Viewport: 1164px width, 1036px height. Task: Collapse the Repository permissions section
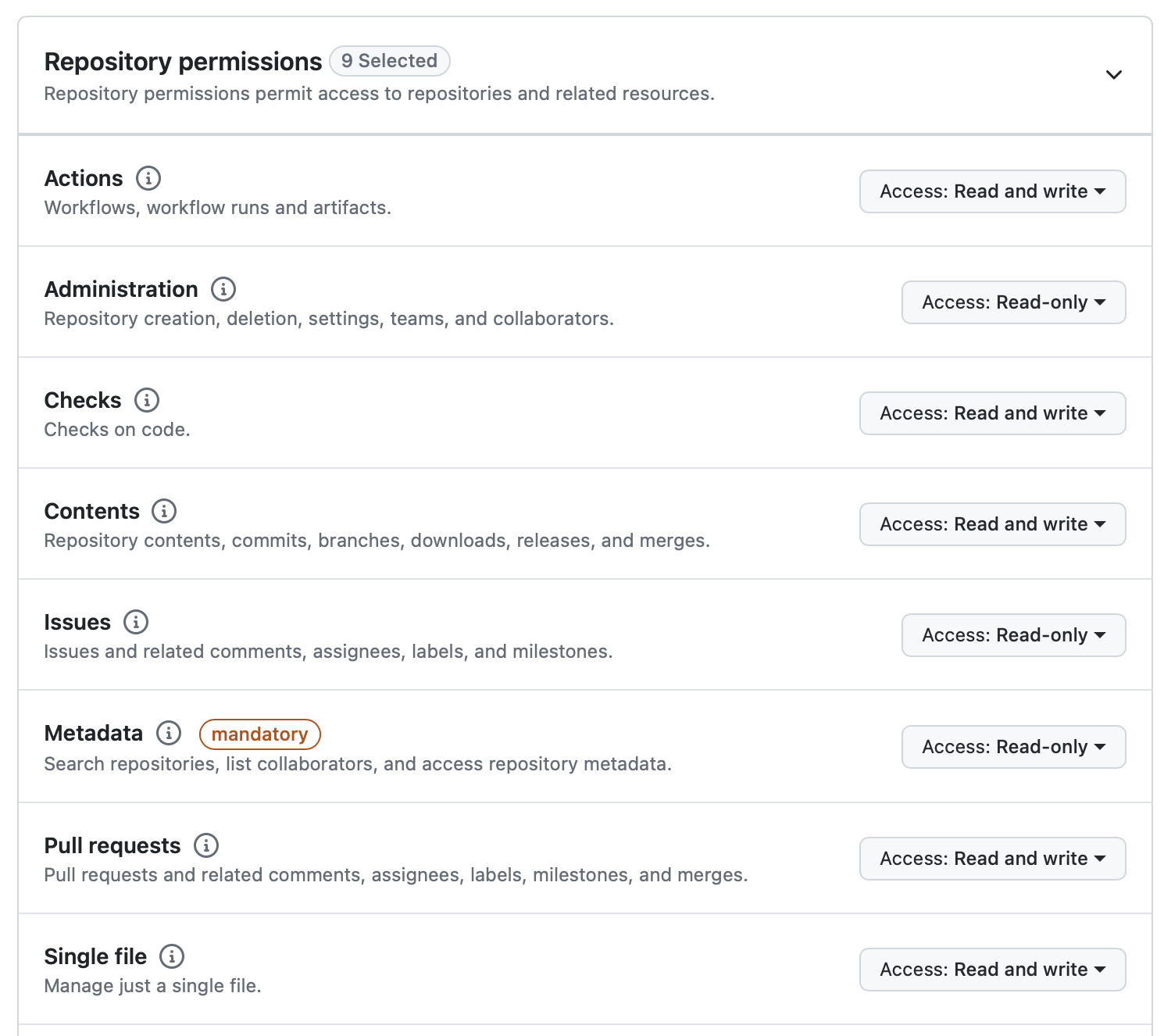(1114, 75)
